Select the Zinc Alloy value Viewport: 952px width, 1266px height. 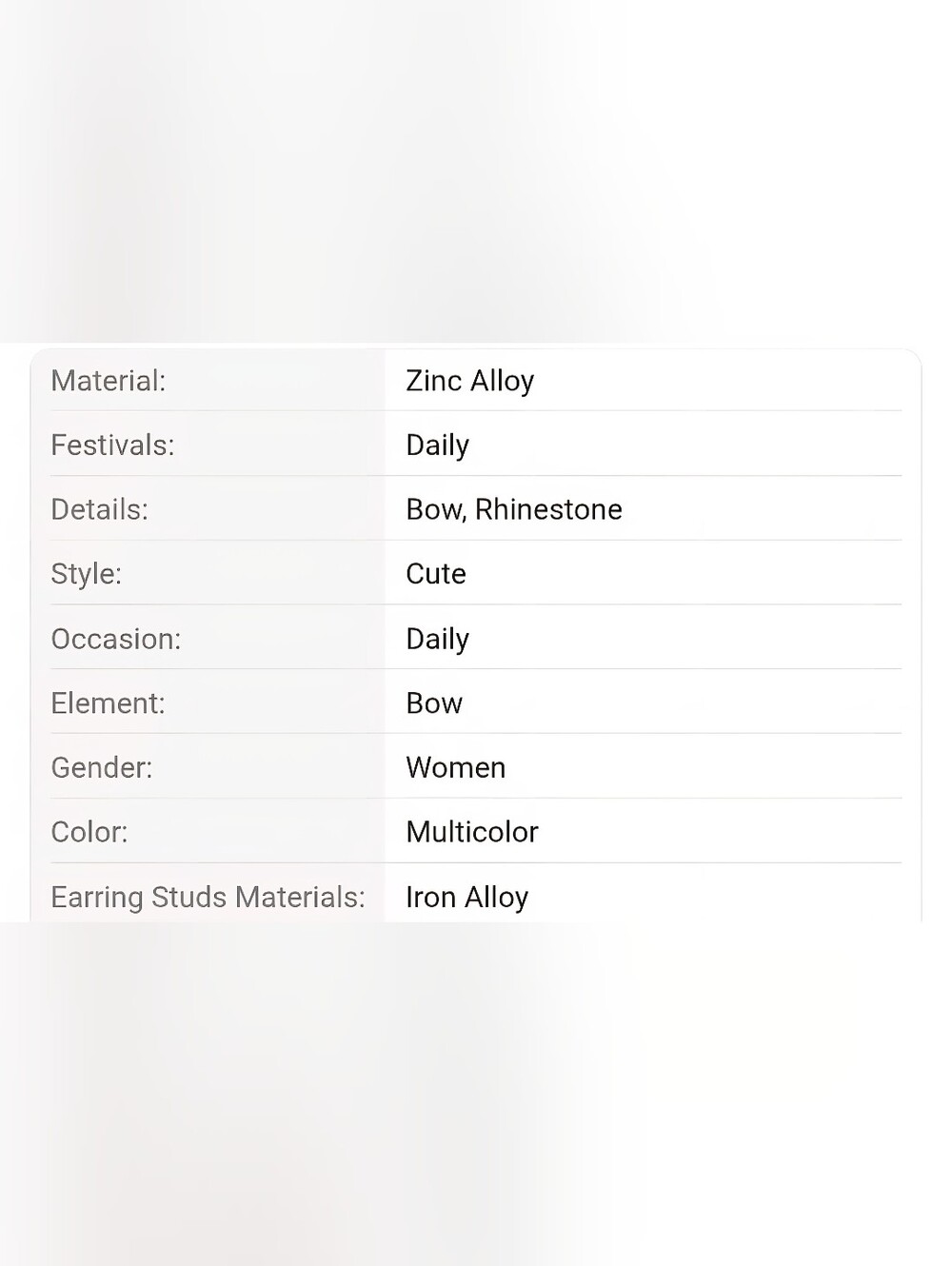click(470, 381)
